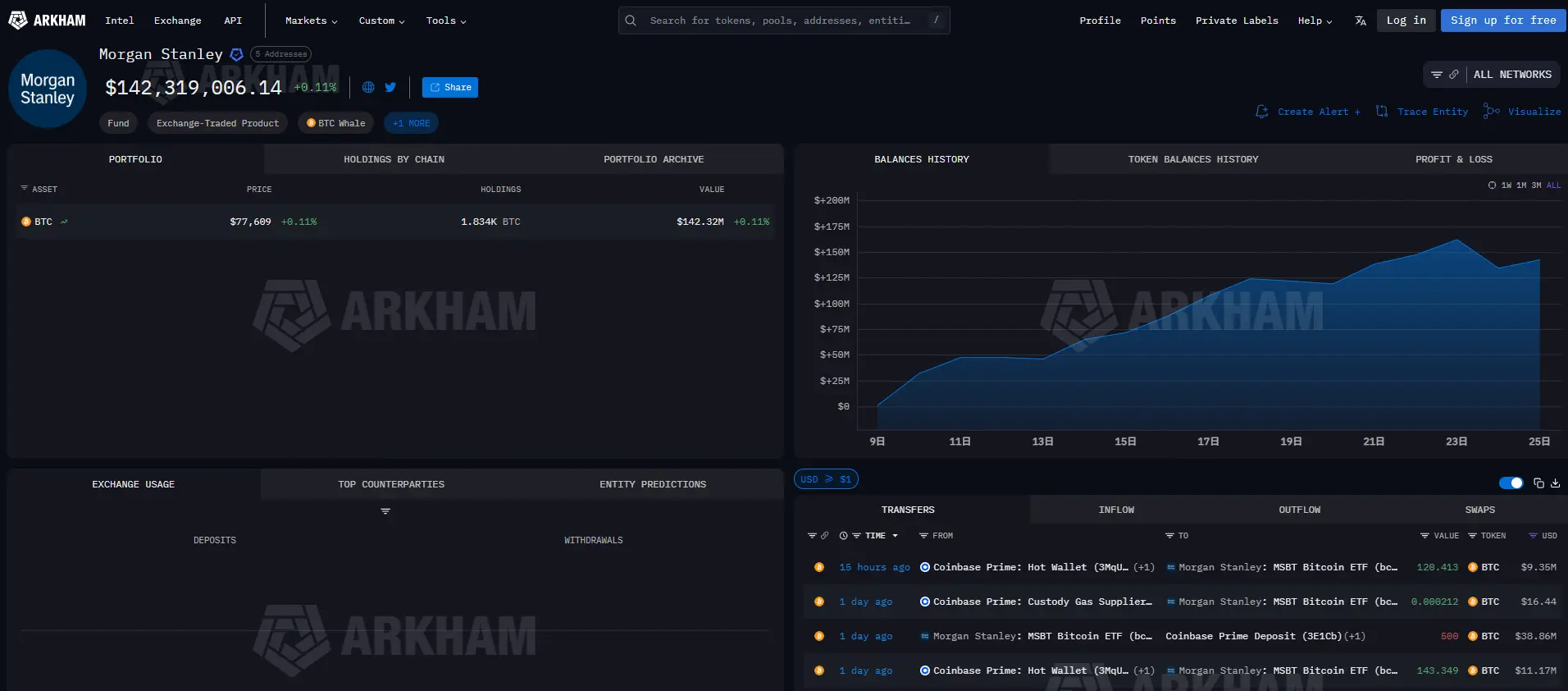Expand the +1 MORE tags
This screenshot has height=691, width=1568.
411,123
